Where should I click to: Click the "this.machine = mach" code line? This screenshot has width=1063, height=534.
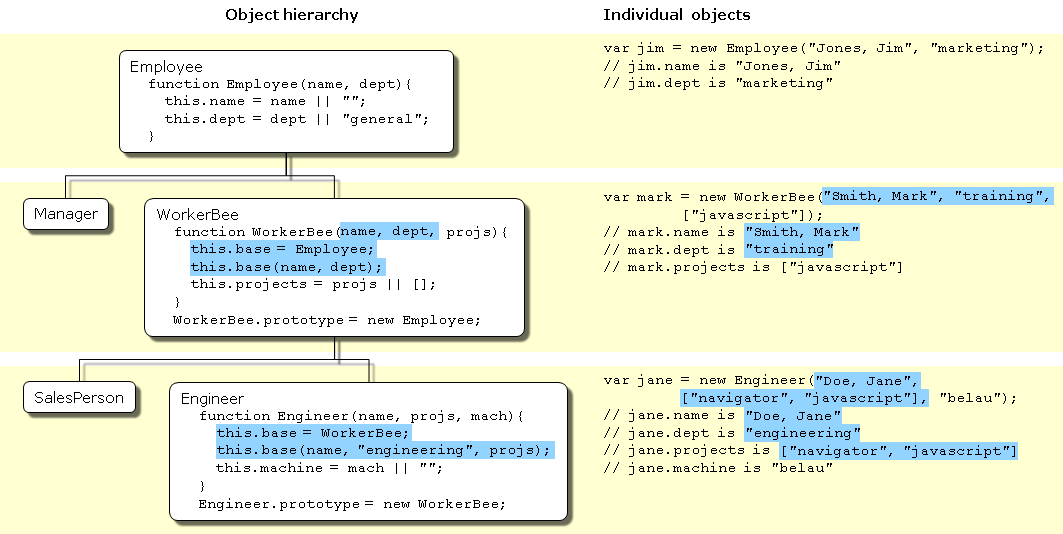328,468
